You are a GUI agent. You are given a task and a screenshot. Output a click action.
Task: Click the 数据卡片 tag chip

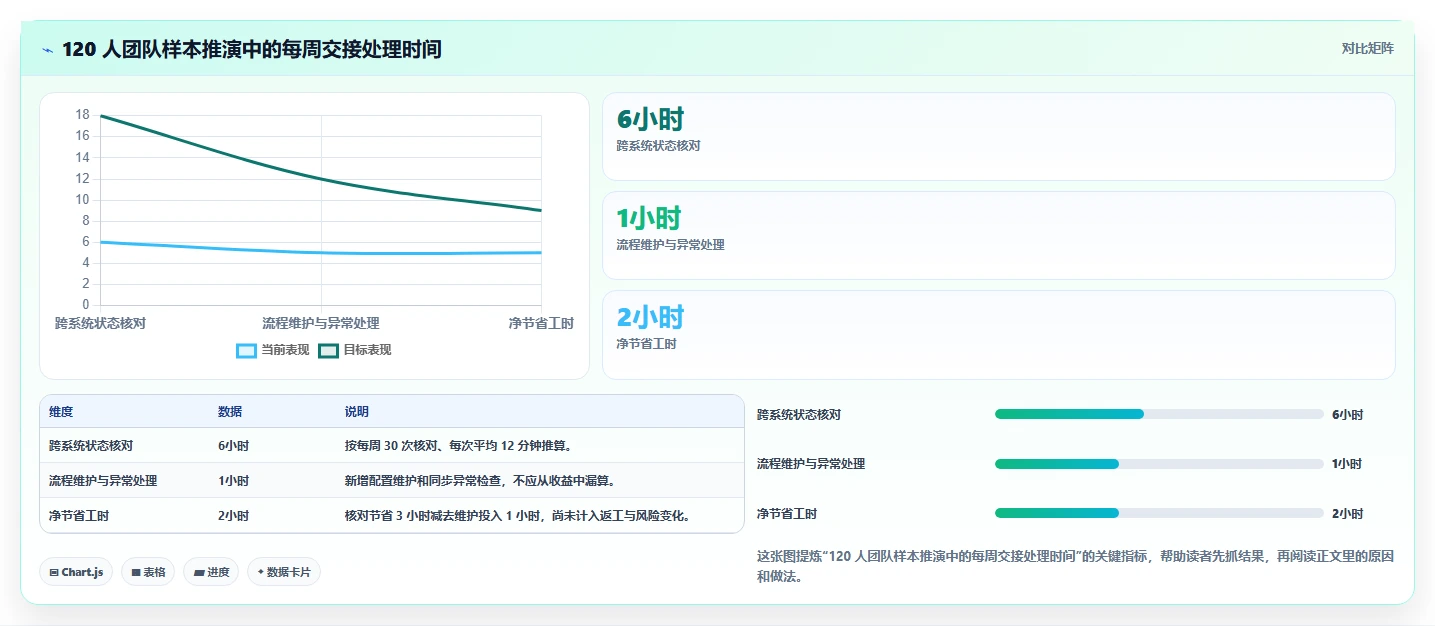pos(284,572)
